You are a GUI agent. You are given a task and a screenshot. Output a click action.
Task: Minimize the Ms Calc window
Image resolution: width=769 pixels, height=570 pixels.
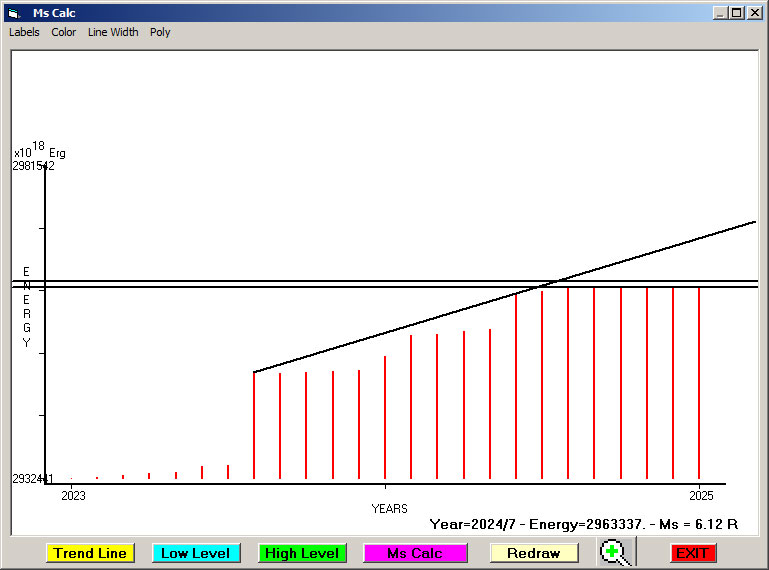point(720,13)
